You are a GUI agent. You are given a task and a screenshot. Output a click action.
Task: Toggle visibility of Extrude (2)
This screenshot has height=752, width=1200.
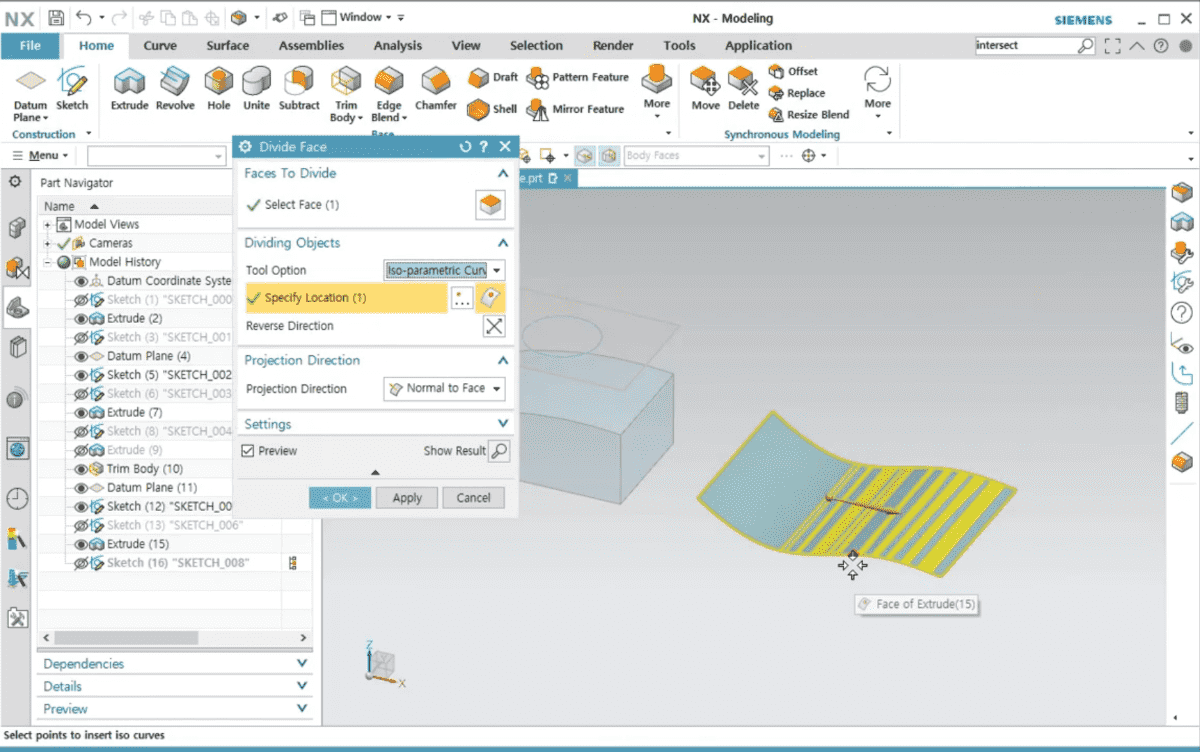pyautogui.click(x=81, y=318)
